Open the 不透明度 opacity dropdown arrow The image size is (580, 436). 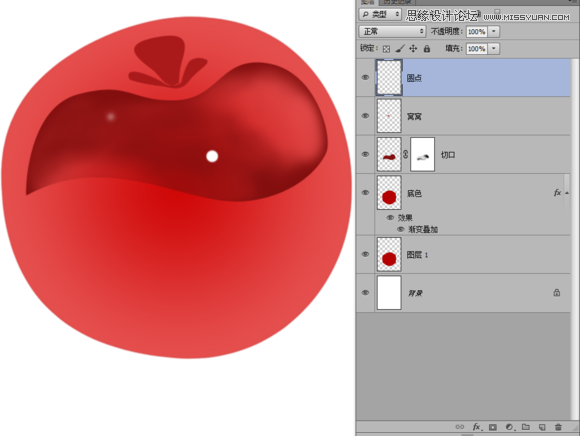(494, 31)
